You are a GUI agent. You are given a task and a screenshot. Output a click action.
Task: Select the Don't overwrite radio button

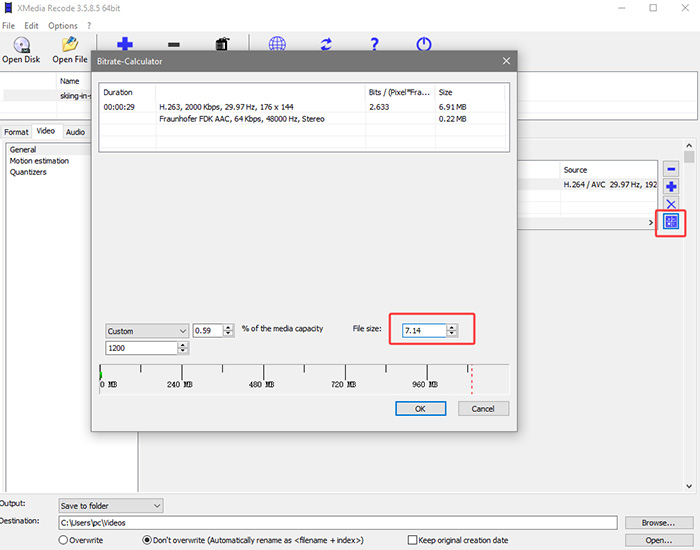pos(147,540)
